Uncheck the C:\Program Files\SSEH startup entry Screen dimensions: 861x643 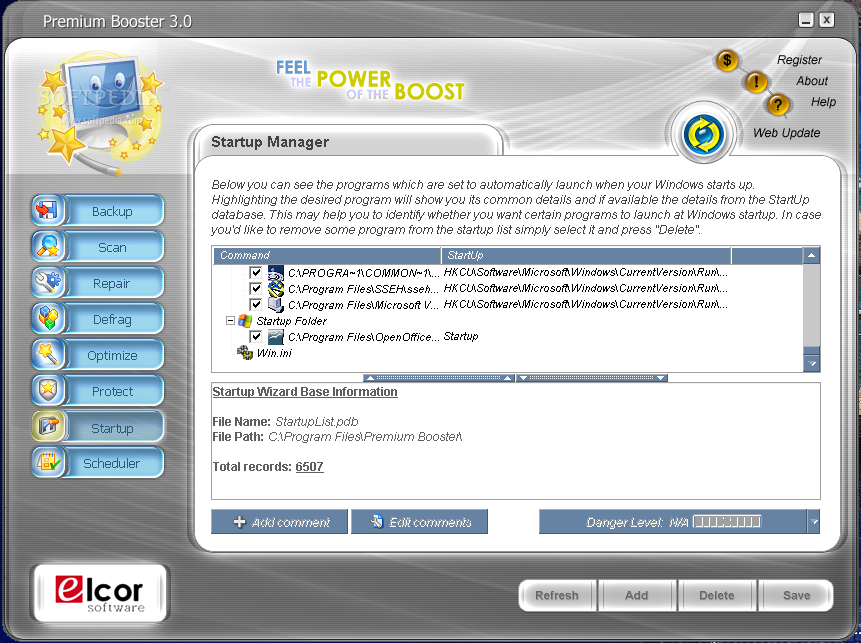pyautogui.click(x=255, y=288)
